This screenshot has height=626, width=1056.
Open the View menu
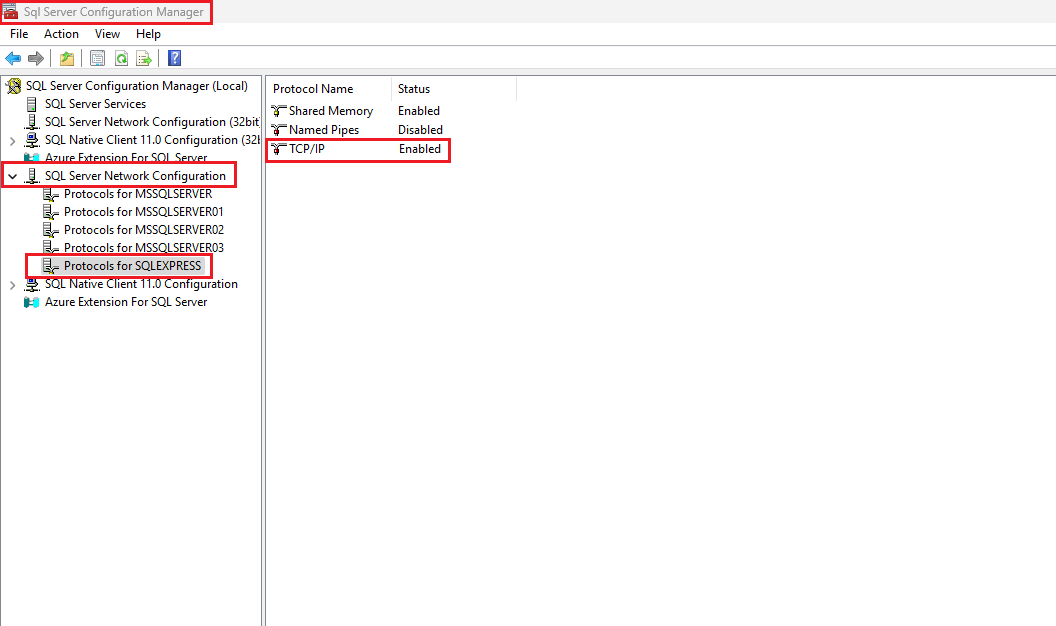[x=107, y=34]
